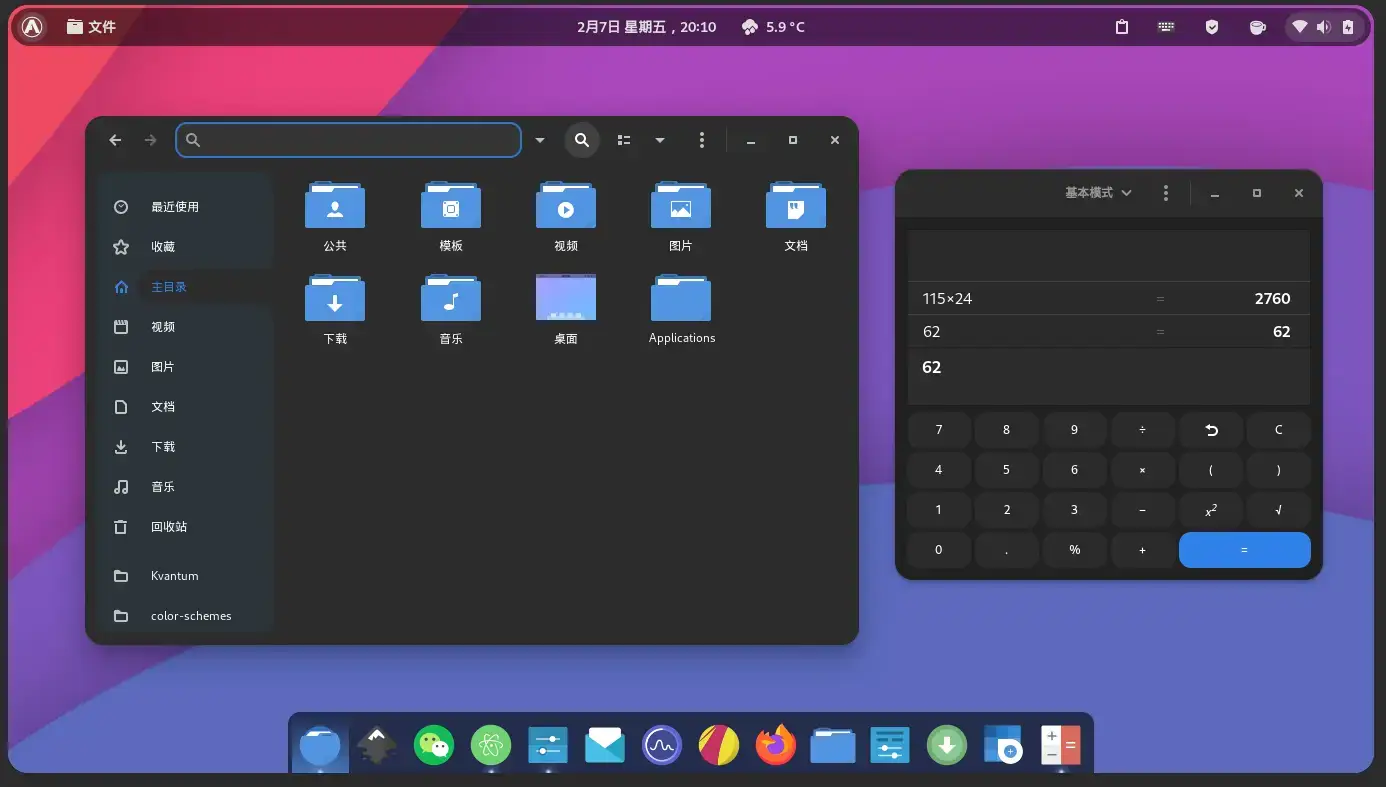Start the file search in the file manager
This screenshot has height=787, width=1386.
coord(582,140)
